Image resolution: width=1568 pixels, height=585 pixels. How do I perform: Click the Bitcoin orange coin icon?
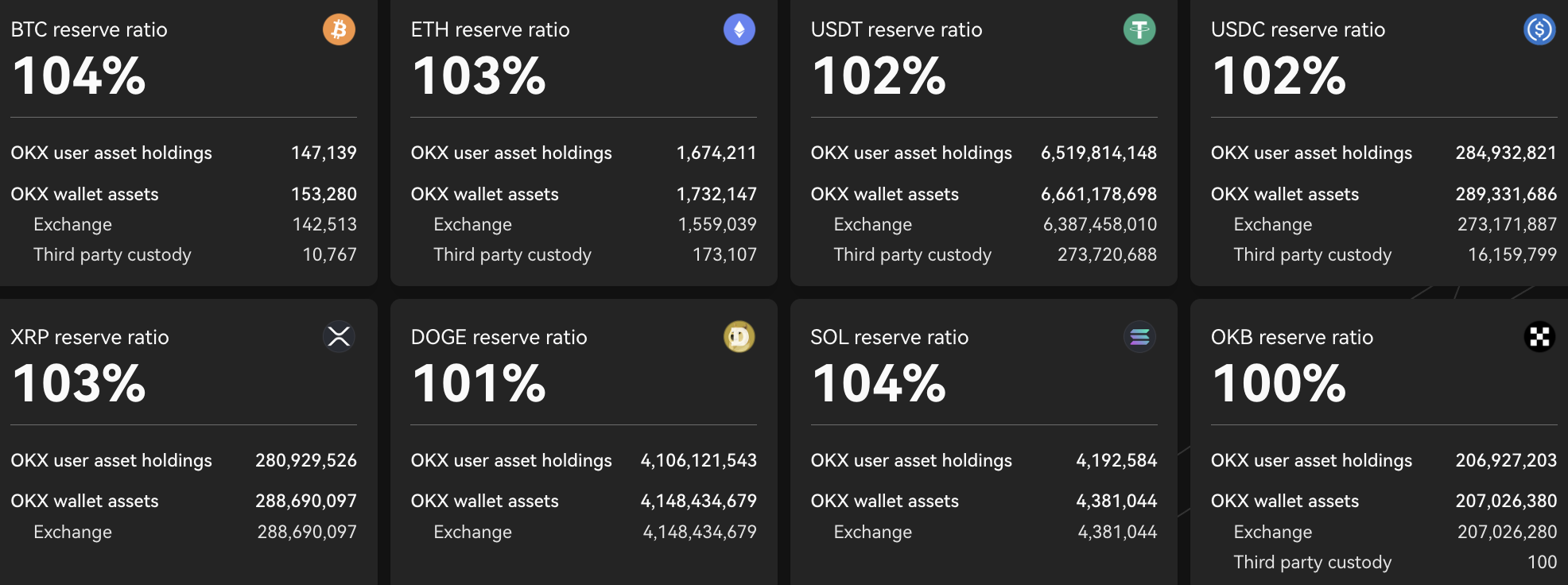pyautogui.click(x=339, y=30)
